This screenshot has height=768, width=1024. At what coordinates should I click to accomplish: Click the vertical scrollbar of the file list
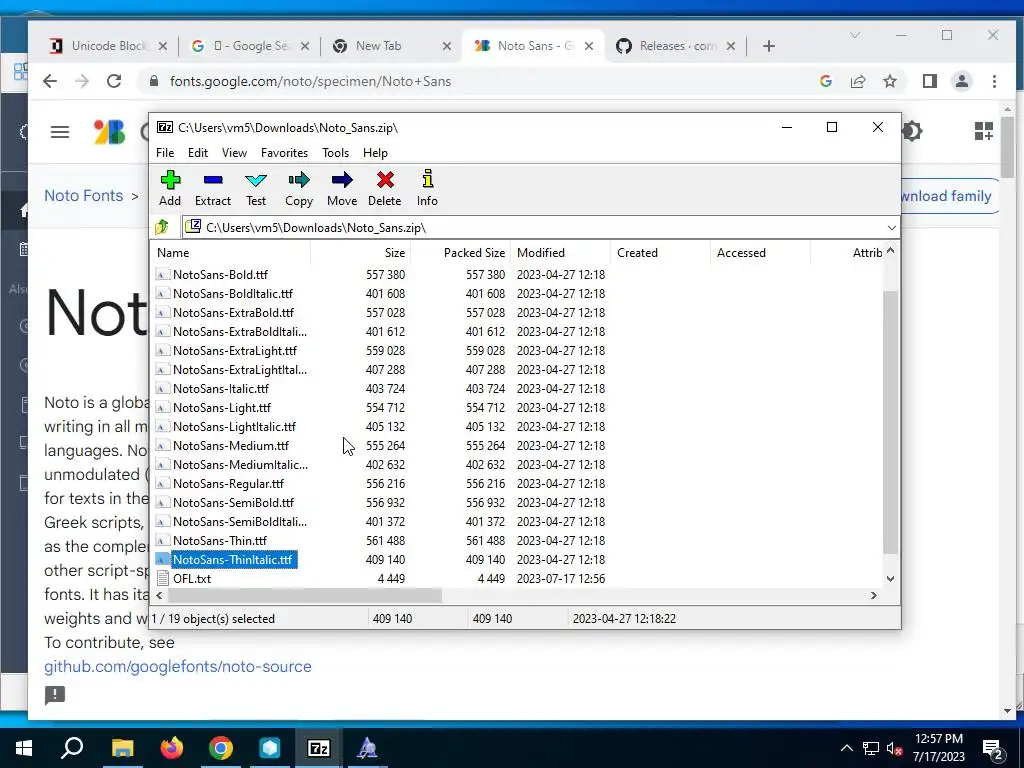[890, 422]
